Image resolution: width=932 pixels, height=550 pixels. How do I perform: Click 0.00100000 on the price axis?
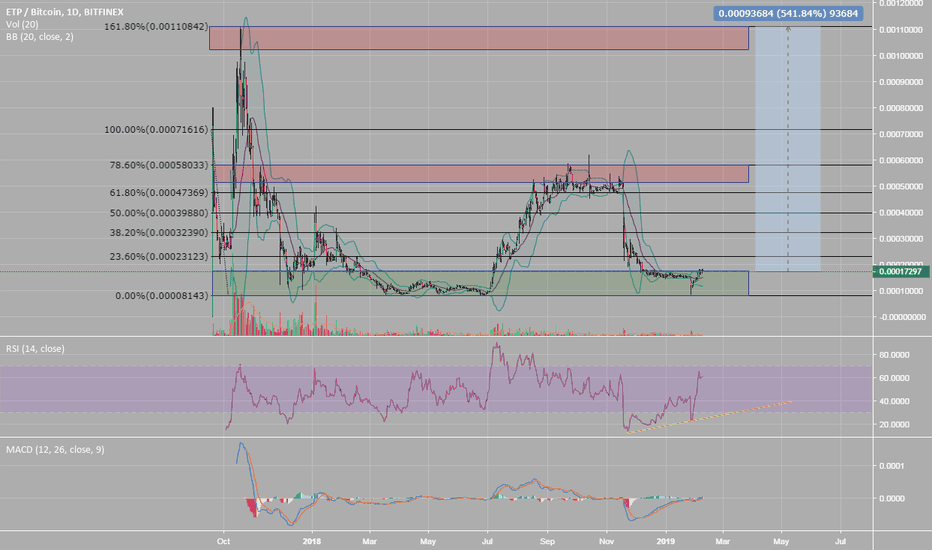pyautogui.click(x=902, y=56)
